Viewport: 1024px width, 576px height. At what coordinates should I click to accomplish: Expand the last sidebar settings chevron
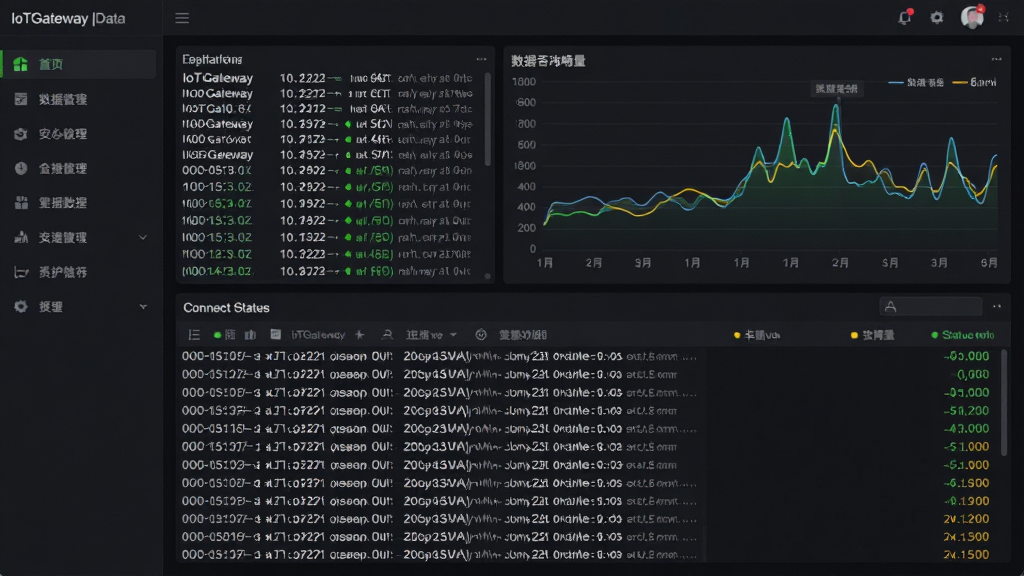[143, 307]
